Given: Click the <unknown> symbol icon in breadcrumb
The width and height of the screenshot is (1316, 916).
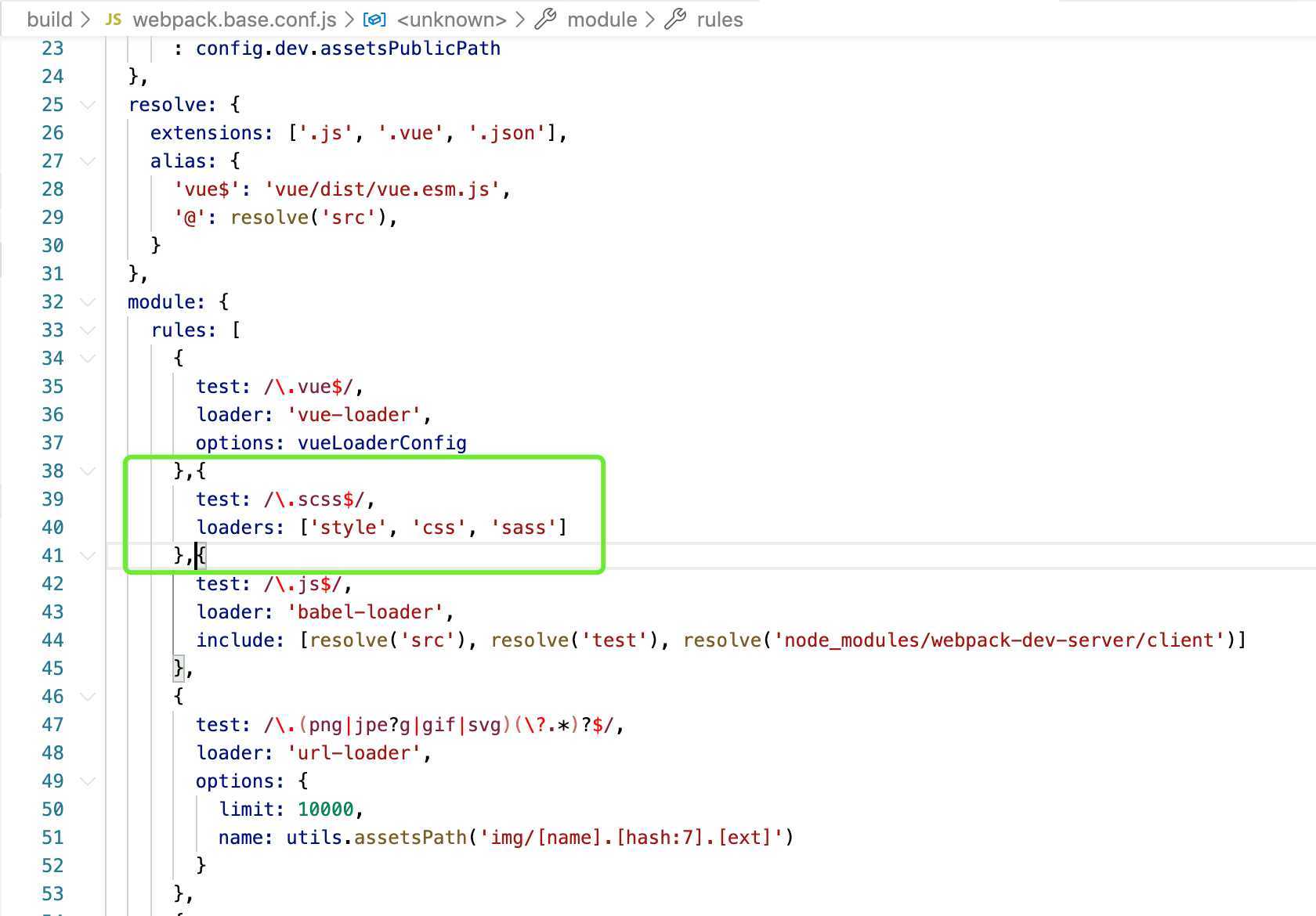Looking at the screenshot, I should [374, 20].
